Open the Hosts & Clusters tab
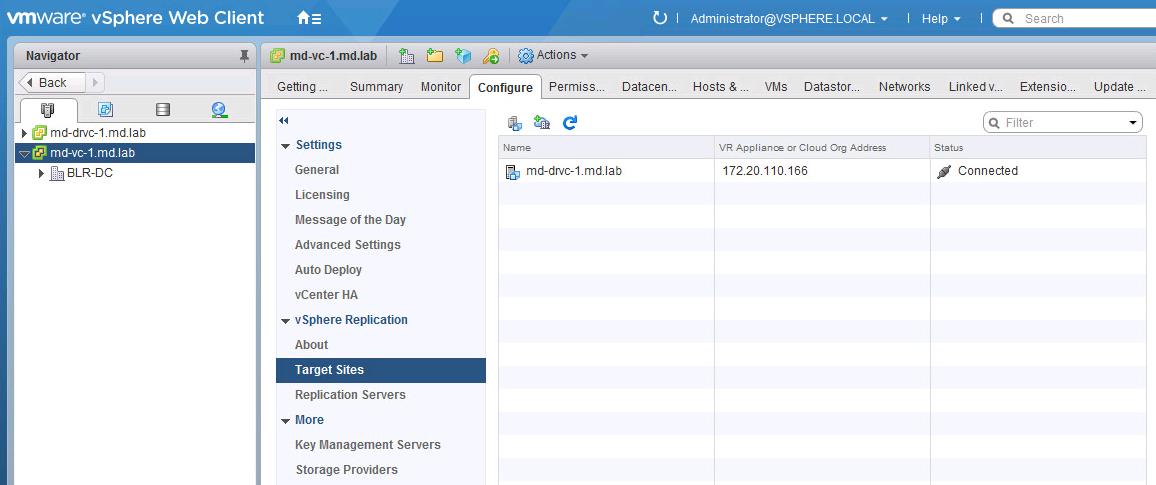This screenshot has height=485, width=1156. pos(721,87)
